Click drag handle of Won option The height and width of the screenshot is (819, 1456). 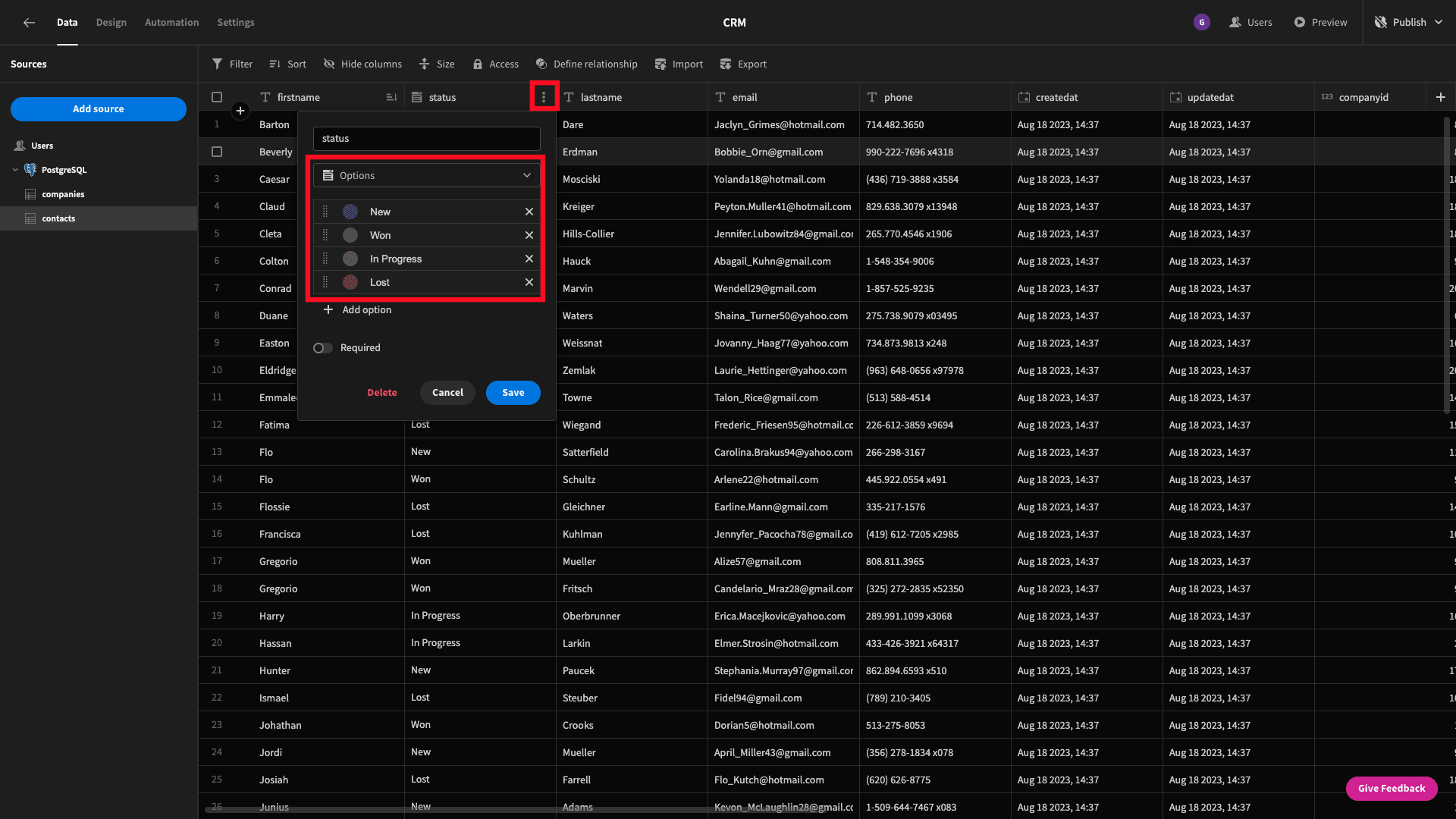coord(325,235)
